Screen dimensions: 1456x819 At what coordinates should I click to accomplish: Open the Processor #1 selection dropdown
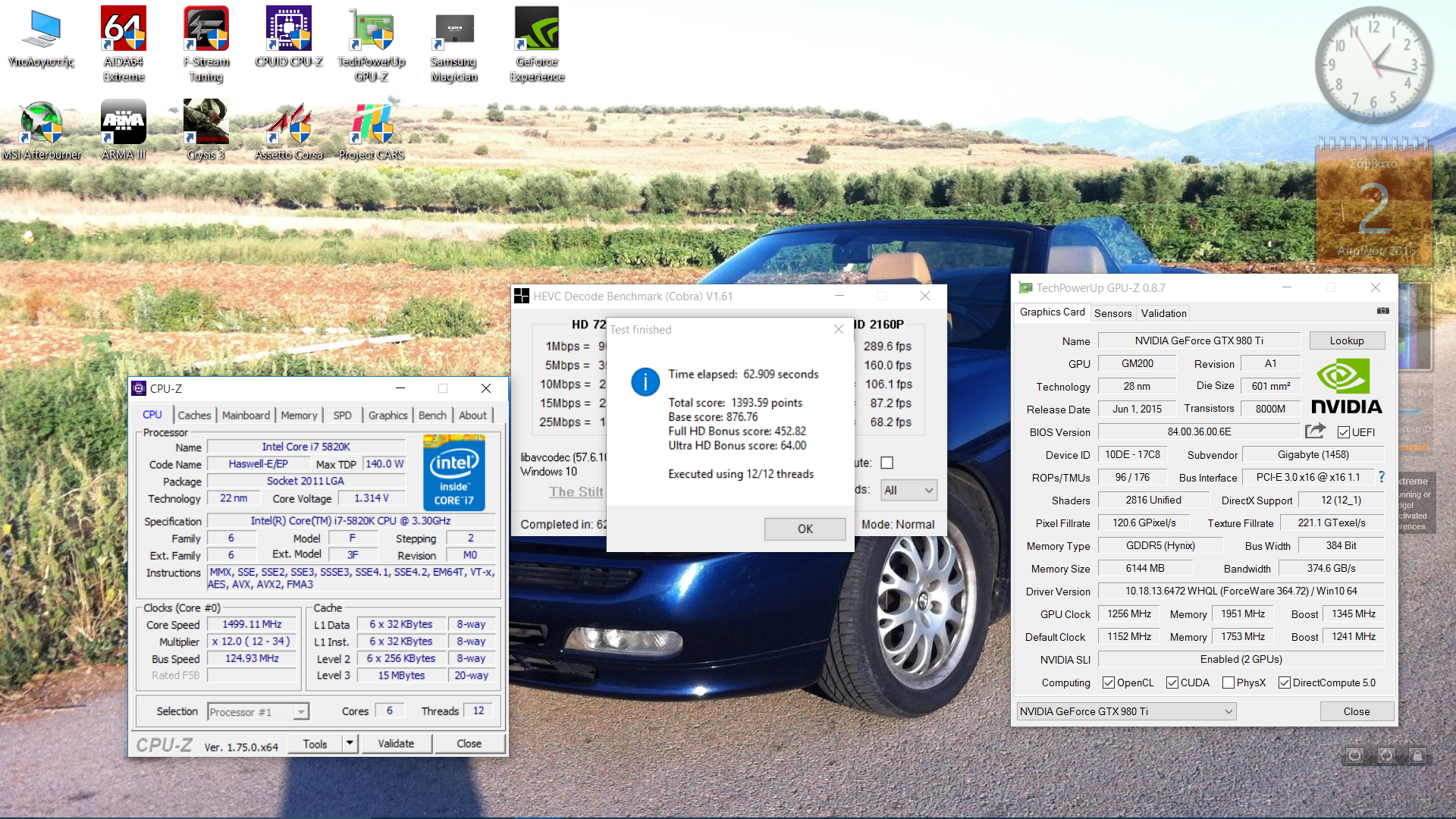258,711
